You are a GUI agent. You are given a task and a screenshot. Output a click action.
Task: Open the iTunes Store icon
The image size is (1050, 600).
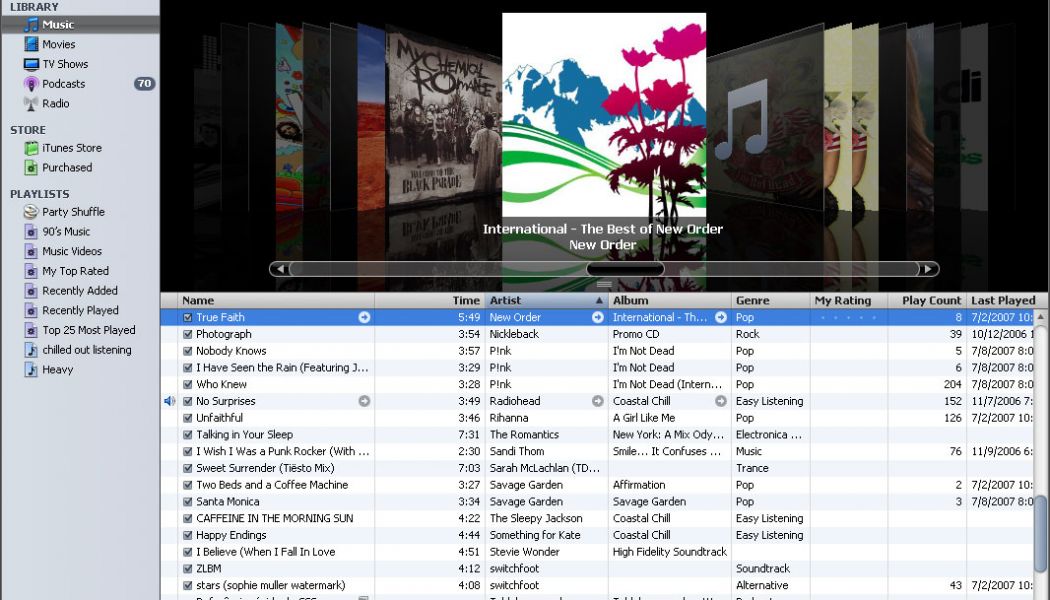click(x=31, y=148)
